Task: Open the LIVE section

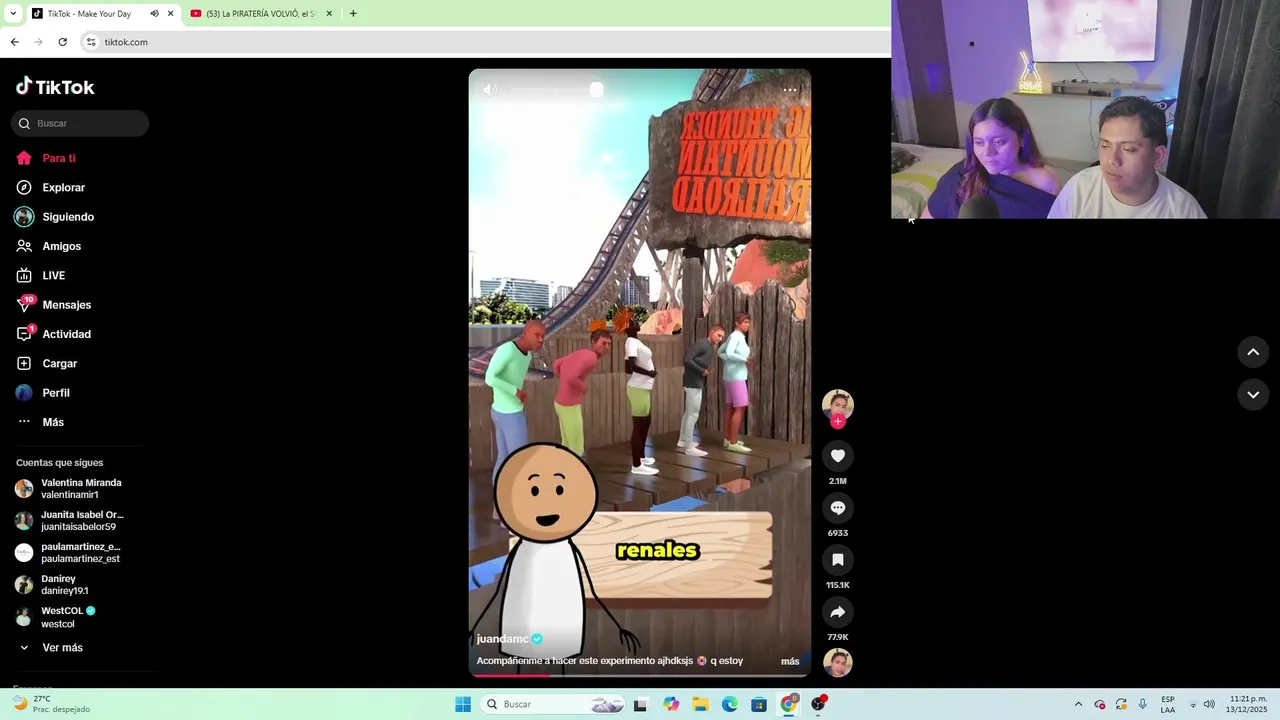Action: coord(41,275)
